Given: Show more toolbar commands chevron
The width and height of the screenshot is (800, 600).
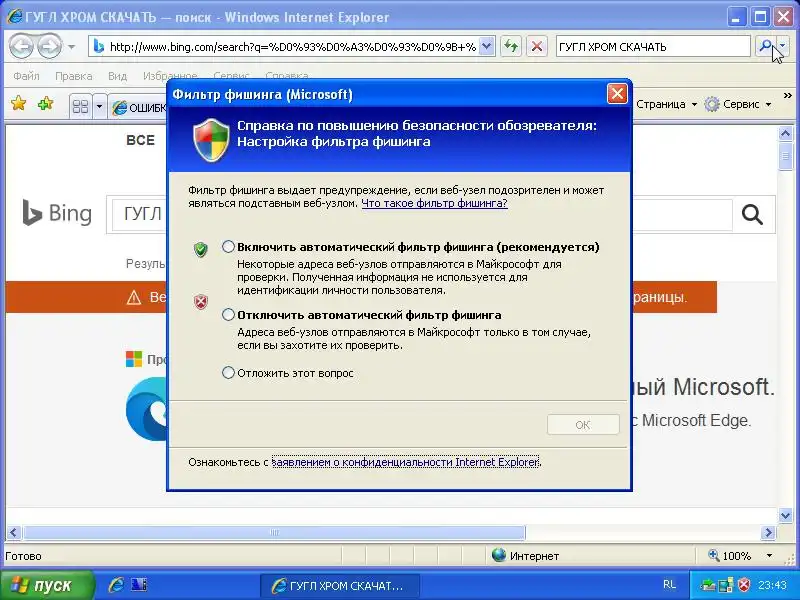Looking at the screenshot, I should (x=787, y=95).
